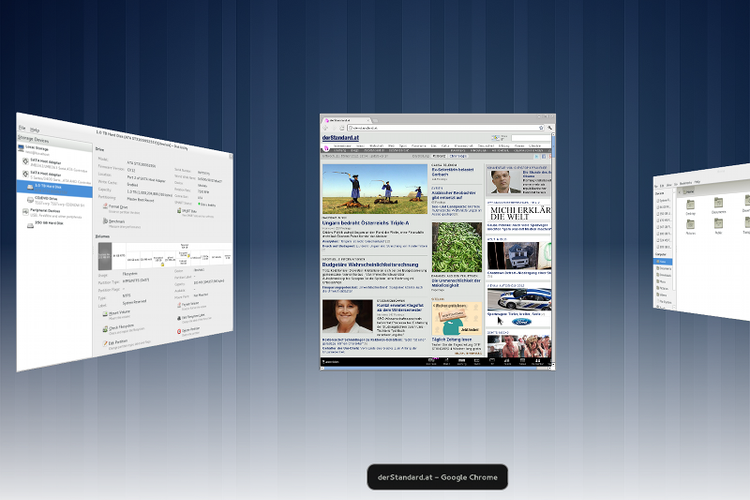Screen dimensions: 750x500
Task: Select the highlighted 1.0 TB Hard Disk entry
Action: [x=52, y=186]
